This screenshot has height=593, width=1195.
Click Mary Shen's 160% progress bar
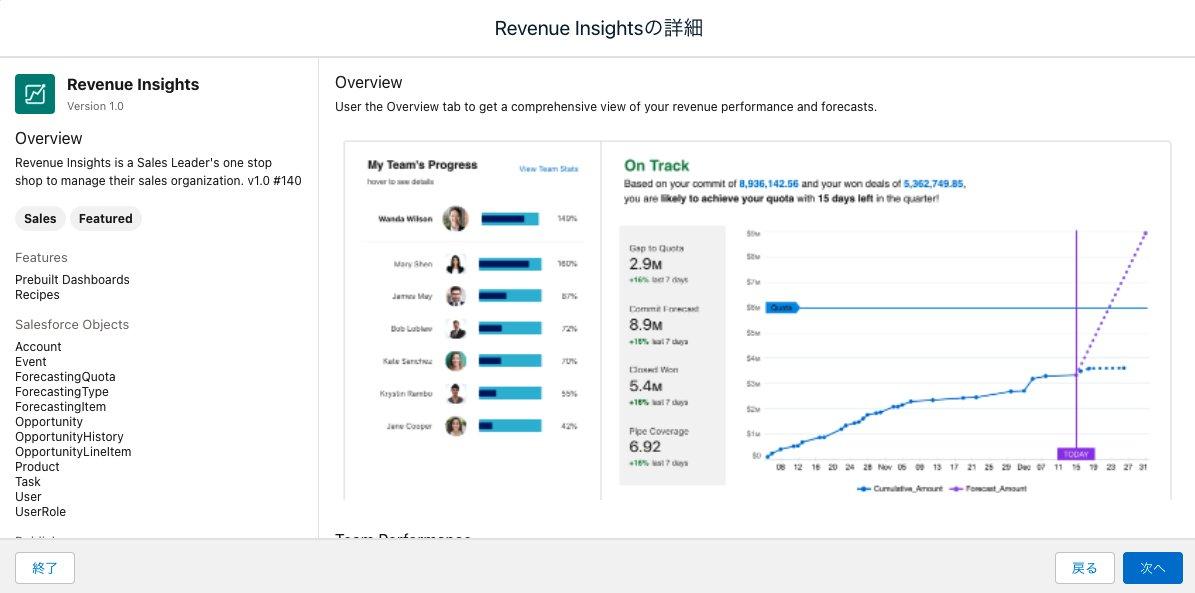[510, 264]
